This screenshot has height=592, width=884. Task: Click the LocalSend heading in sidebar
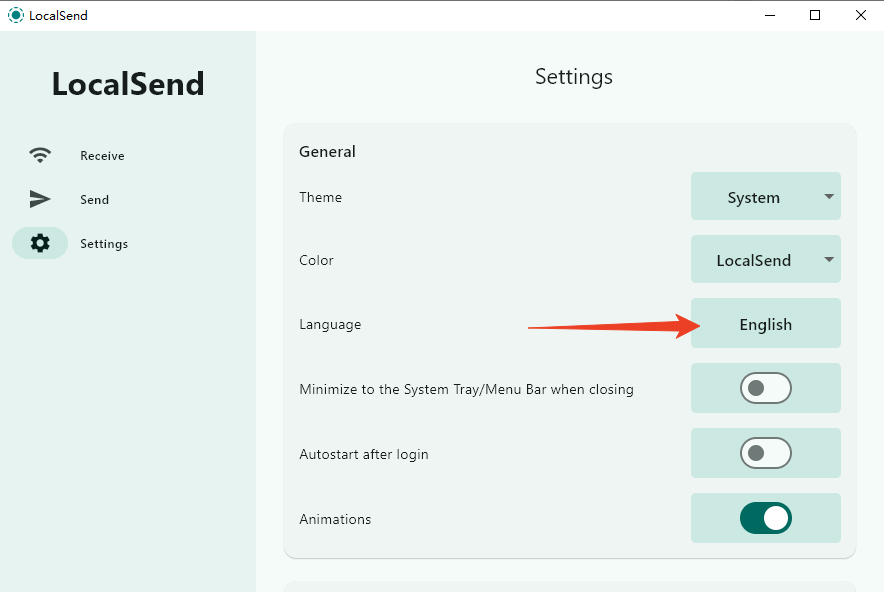(x=128, y=84)
